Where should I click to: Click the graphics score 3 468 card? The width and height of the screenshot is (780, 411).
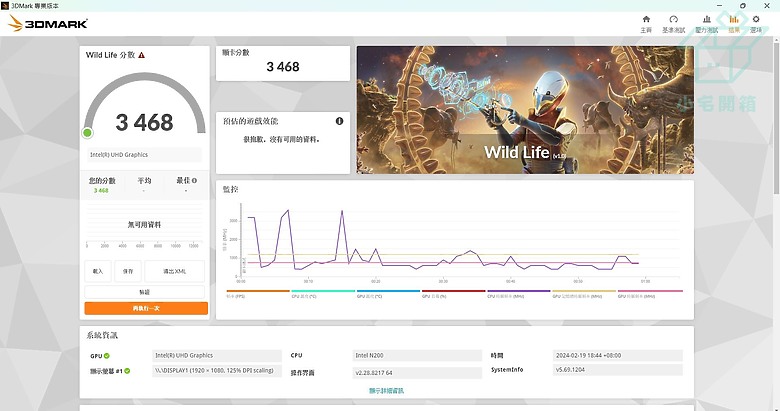(x=283, y=64)
